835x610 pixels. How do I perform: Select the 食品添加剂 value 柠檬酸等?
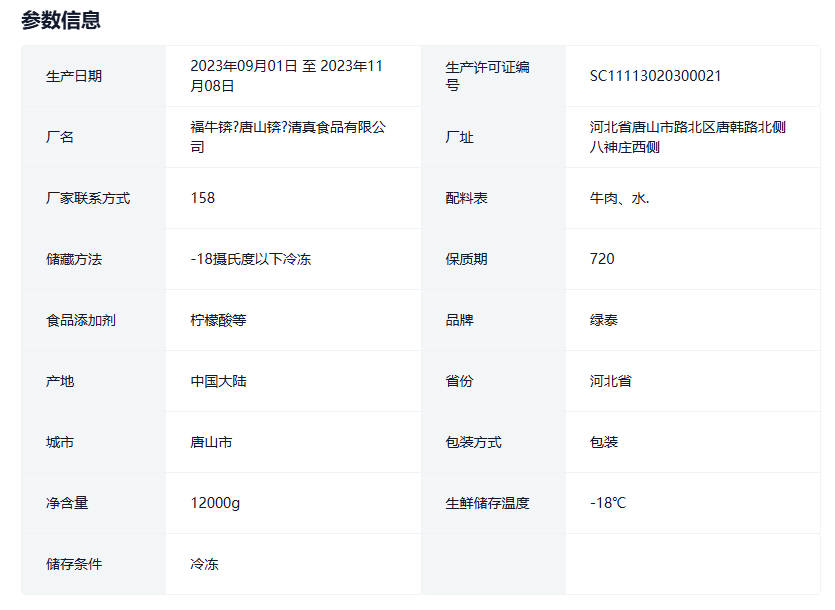tap(218, 320)
